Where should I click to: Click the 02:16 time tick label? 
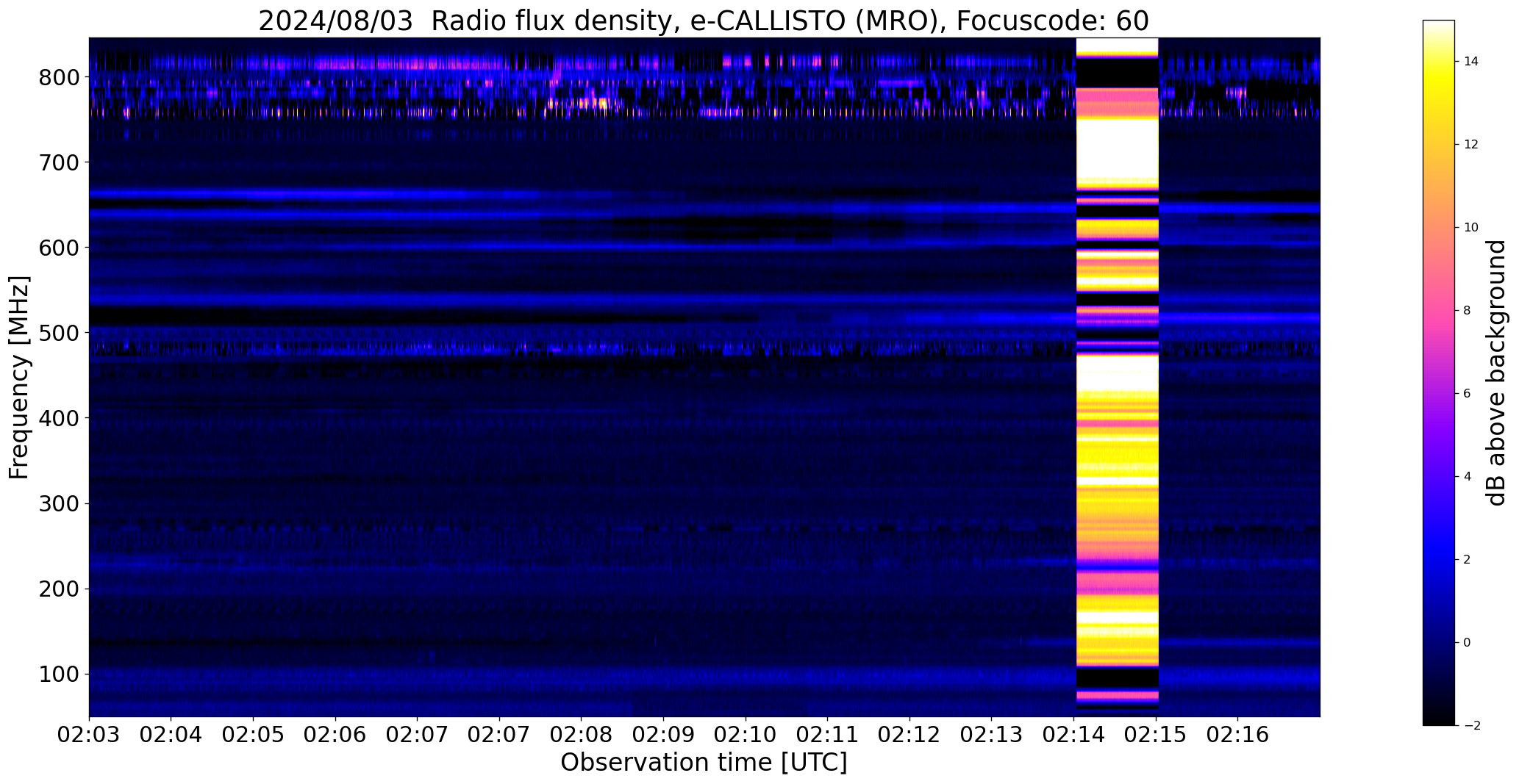point(1238,735)
